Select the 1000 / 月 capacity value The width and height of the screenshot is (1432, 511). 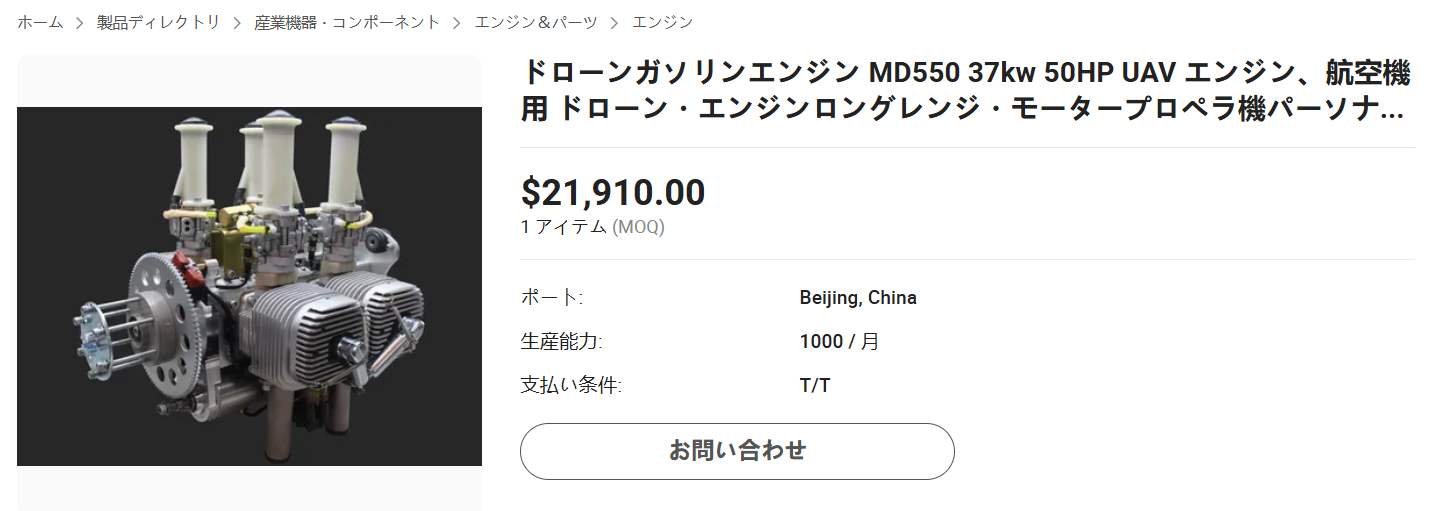point(839,342)
